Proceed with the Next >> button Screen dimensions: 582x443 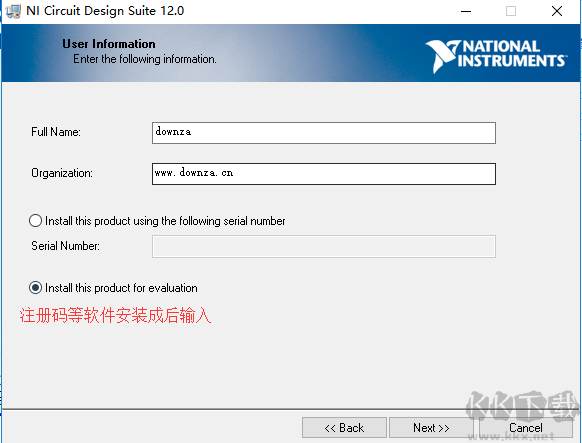point(431,428)
